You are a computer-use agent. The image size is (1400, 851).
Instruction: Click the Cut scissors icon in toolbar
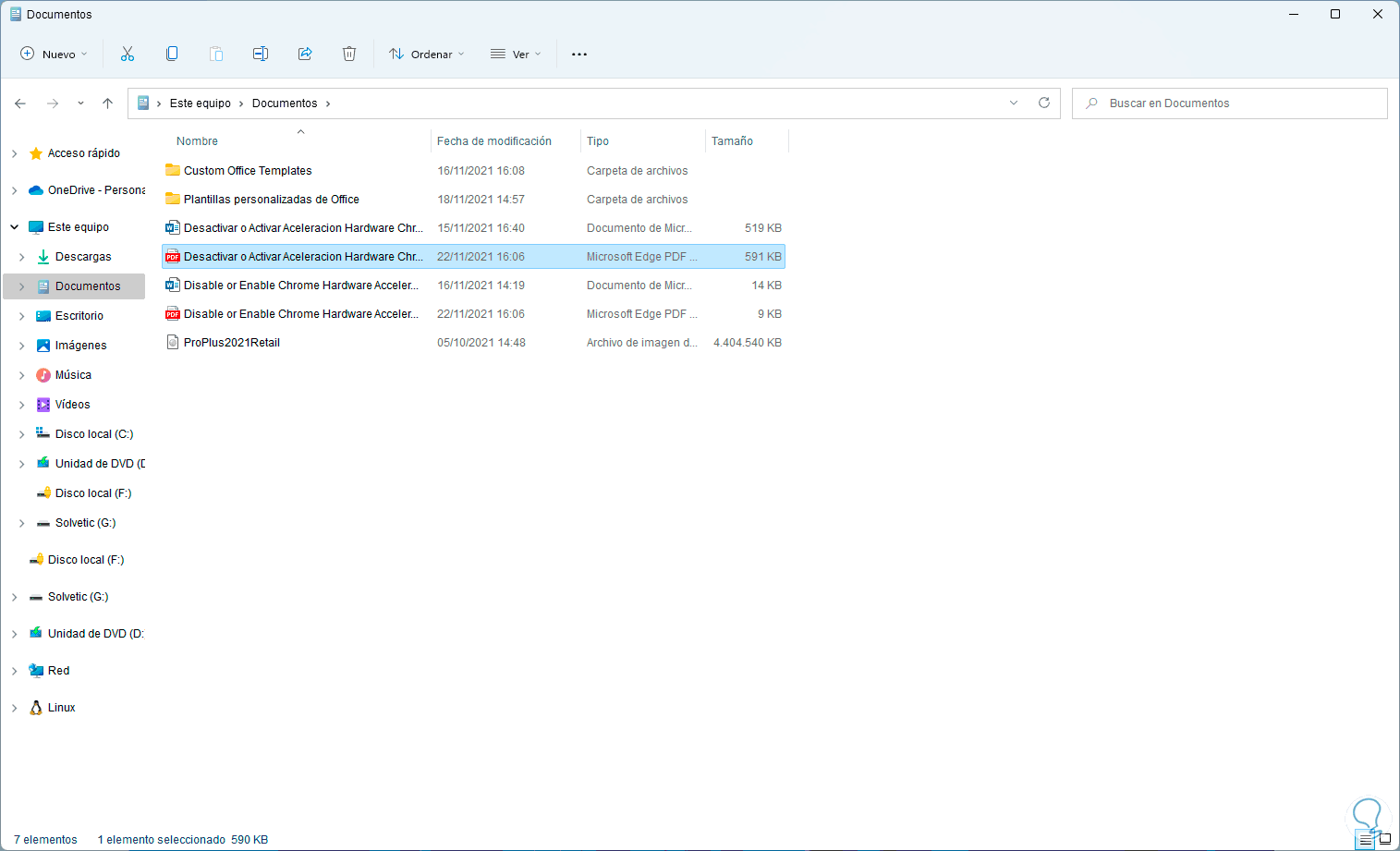[x=128, y=54]
